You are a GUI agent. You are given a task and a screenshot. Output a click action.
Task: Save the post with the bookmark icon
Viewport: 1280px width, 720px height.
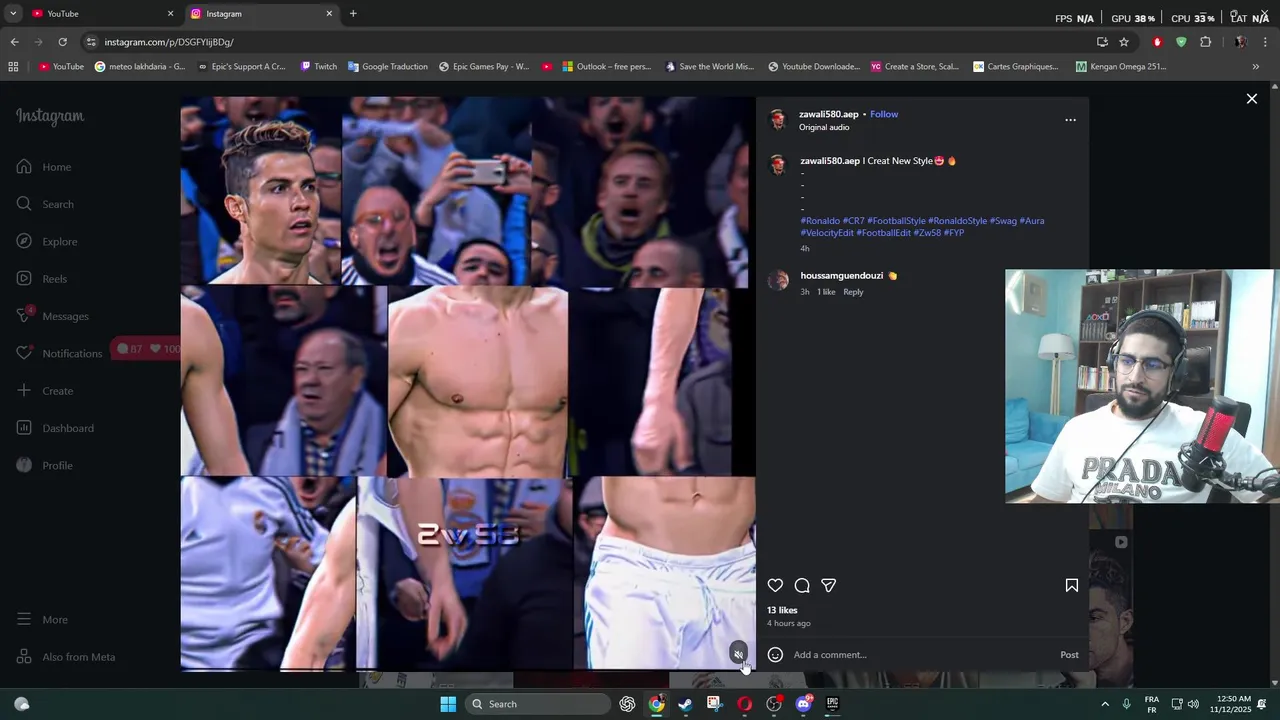pyautogui.click(x=1071, y=585)
